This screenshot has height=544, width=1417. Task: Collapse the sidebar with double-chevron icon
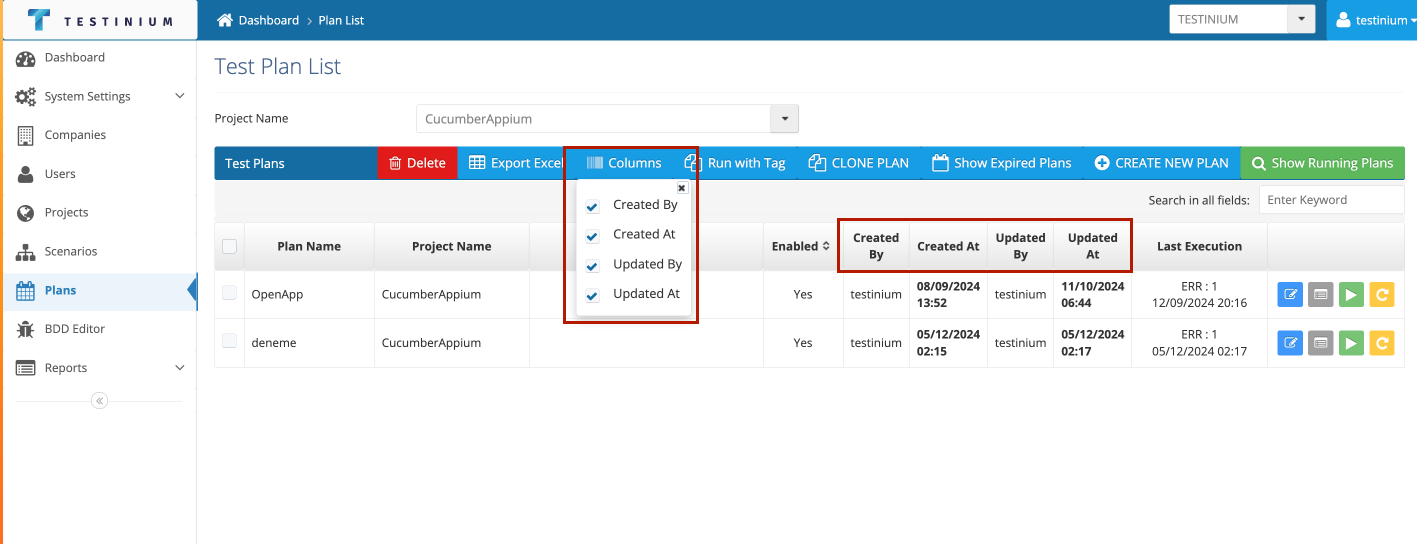(99, 401)
